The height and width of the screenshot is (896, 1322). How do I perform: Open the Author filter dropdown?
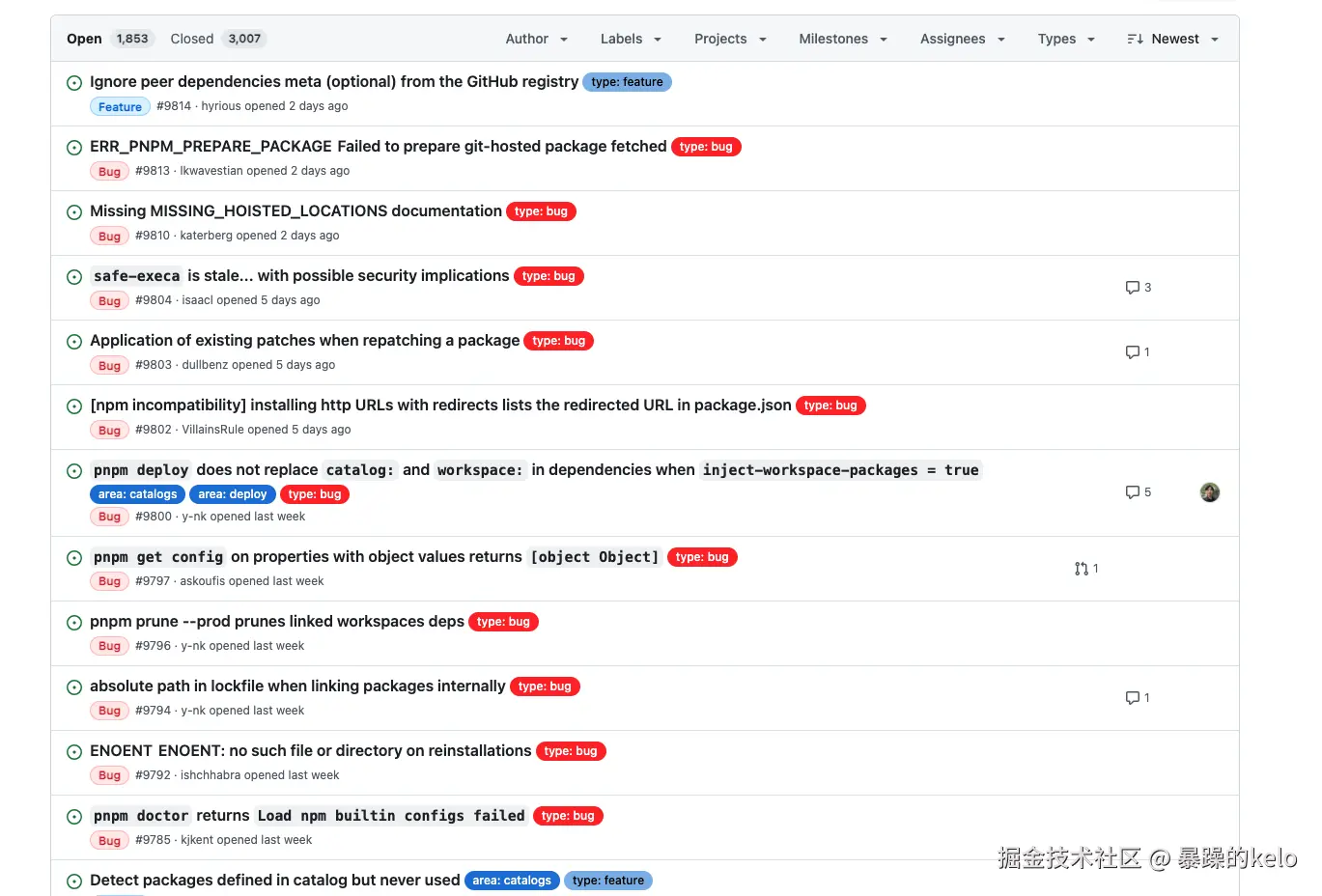click(536, 39)
